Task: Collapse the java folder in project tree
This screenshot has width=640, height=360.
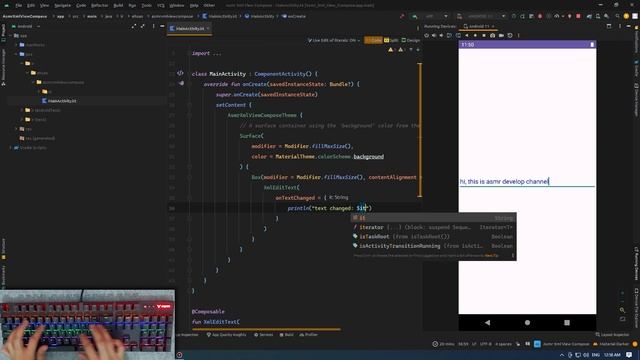Action: 17,54
